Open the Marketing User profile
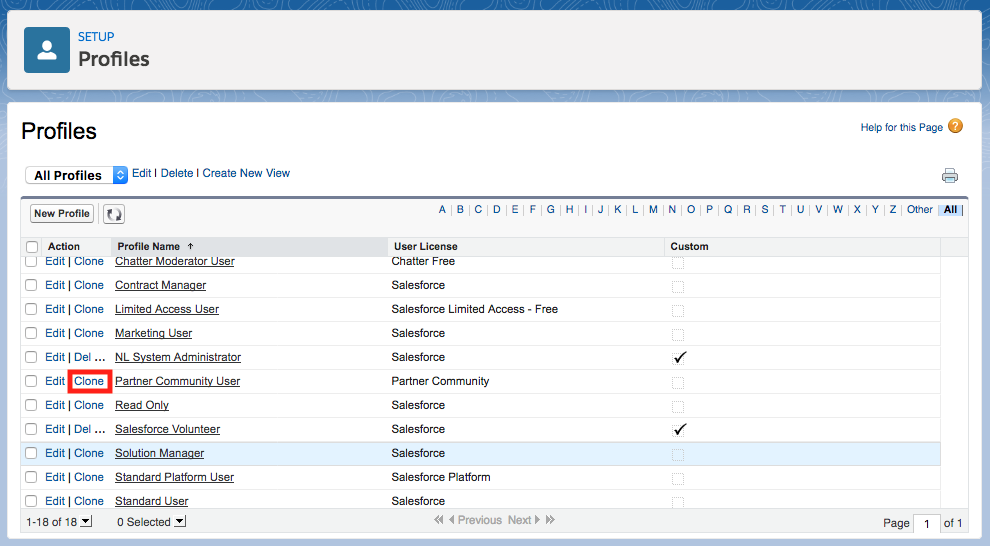 (x=153, y=333)
